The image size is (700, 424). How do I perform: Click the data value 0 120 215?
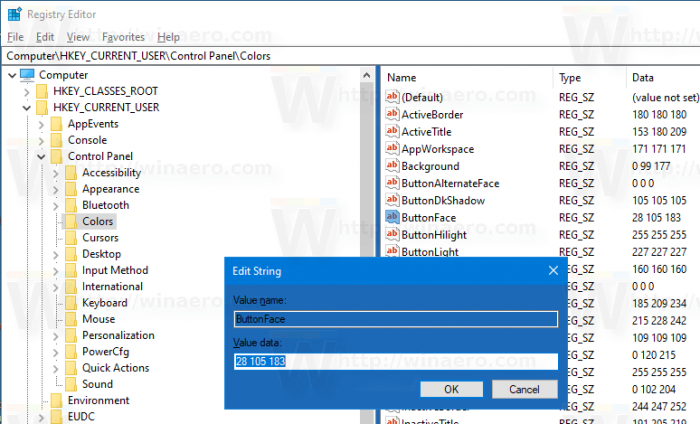(x=654, y=355)
